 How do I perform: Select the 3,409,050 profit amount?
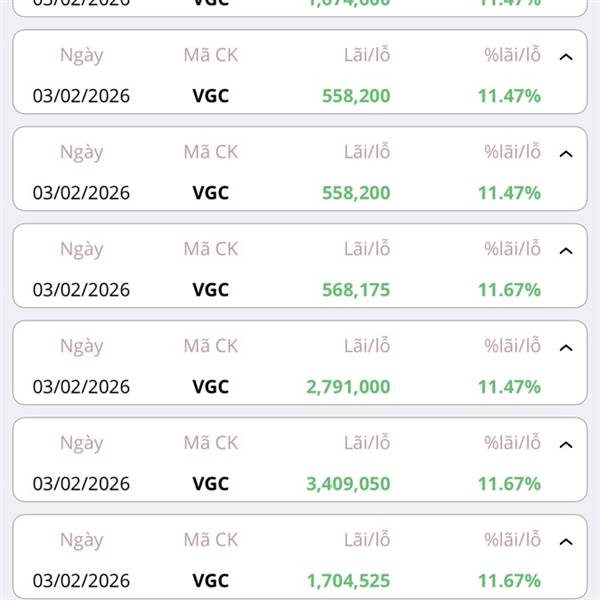[348, 484]
